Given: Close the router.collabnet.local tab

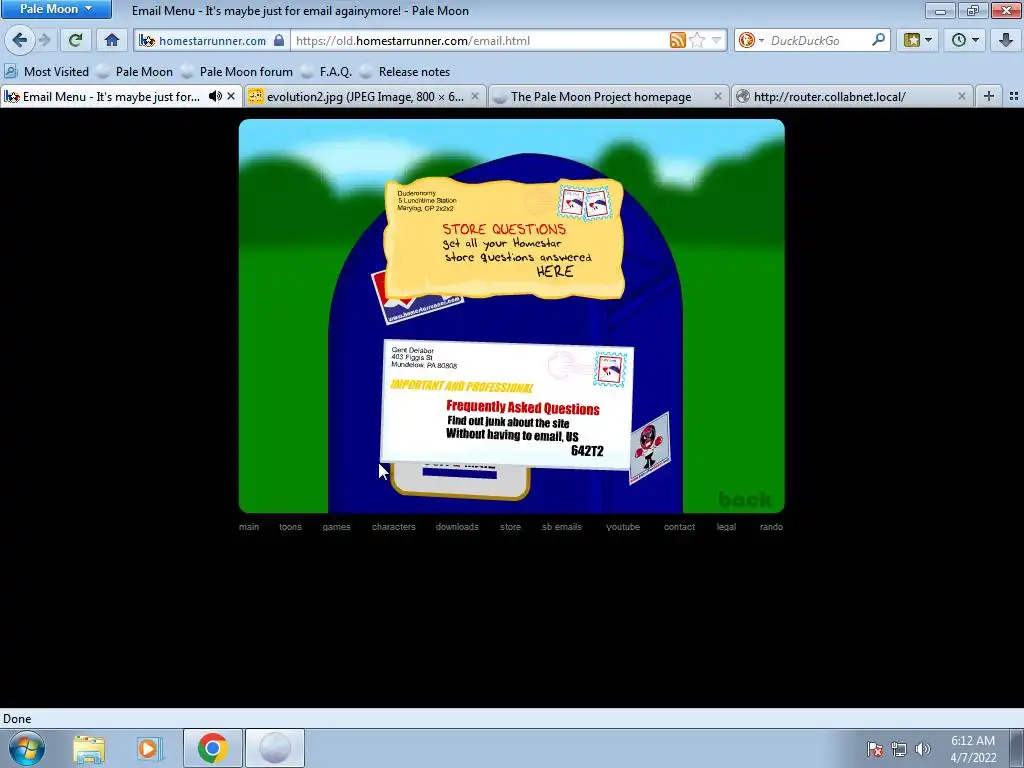Looking at the screenshot, I should (961, 97).
